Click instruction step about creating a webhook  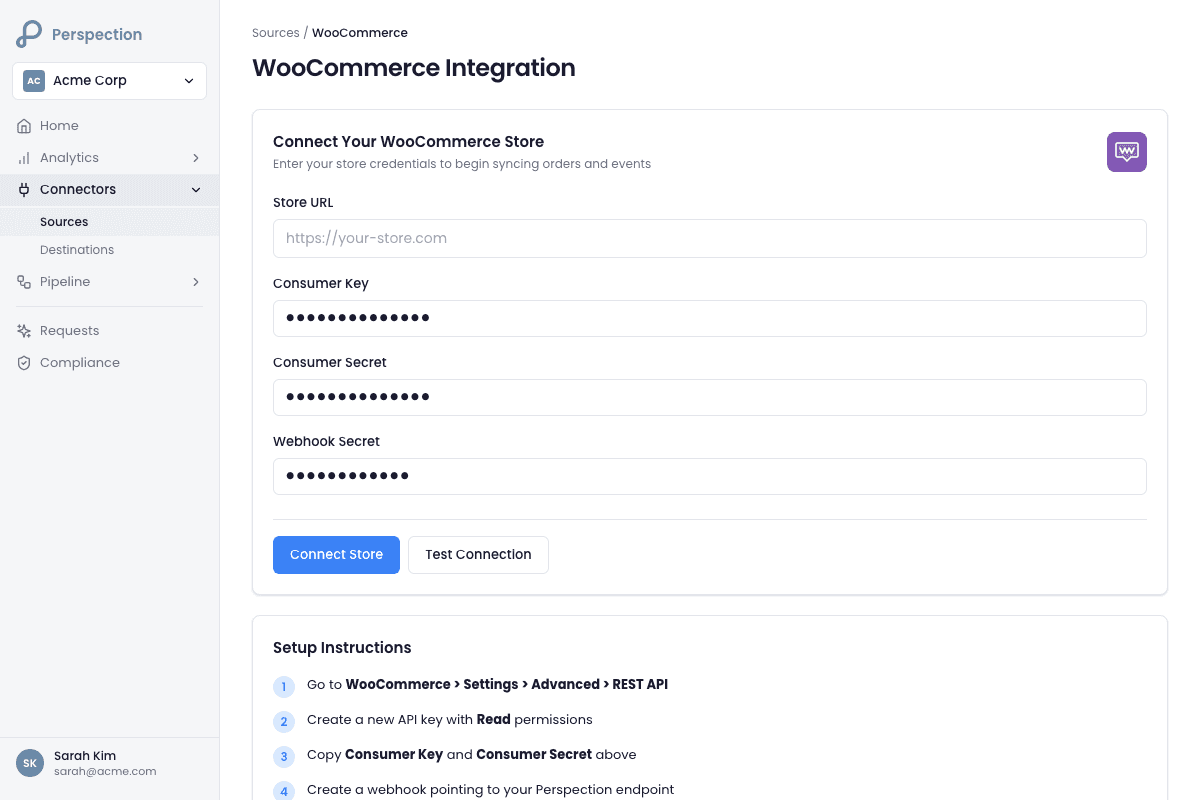tap(491, 790)
